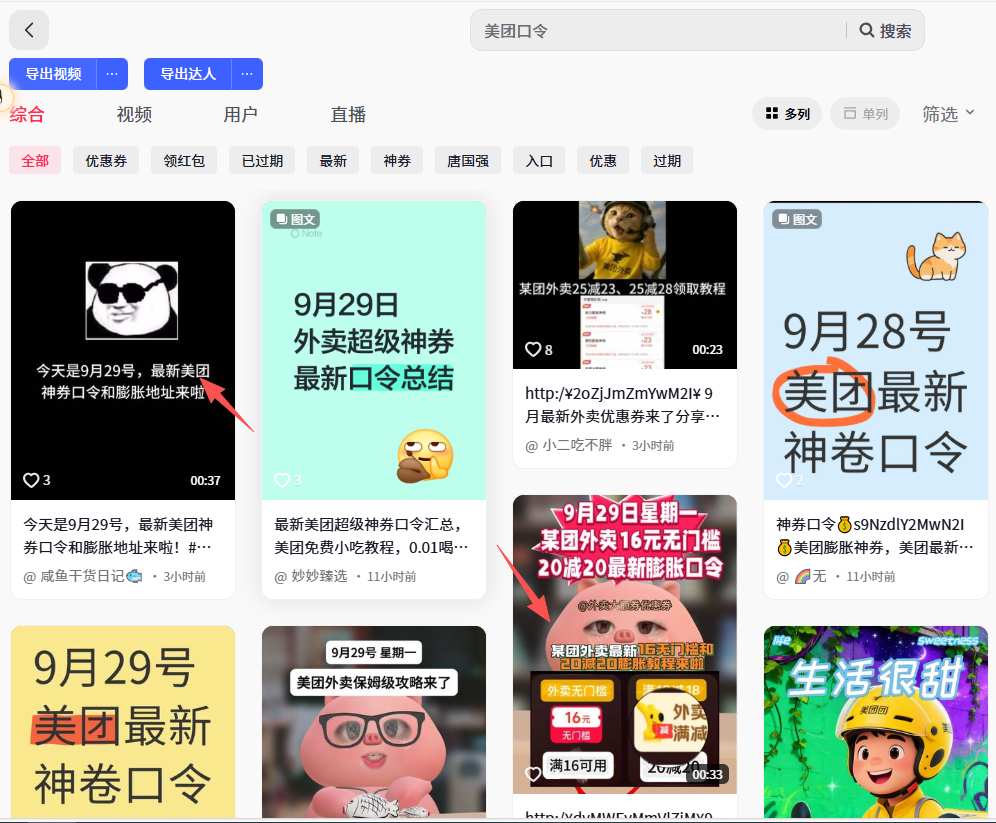The height and width of the screenshot is (823, 996).
Task: Select the 优惠券 filter chip
Action: [105, 159]
